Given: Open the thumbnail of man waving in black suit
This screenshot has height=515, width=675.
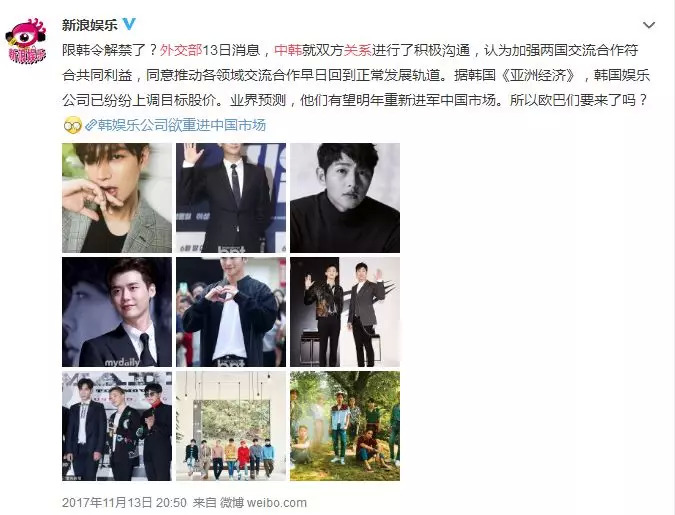Looking at the screenshot, I should click(x=231, y=198).
